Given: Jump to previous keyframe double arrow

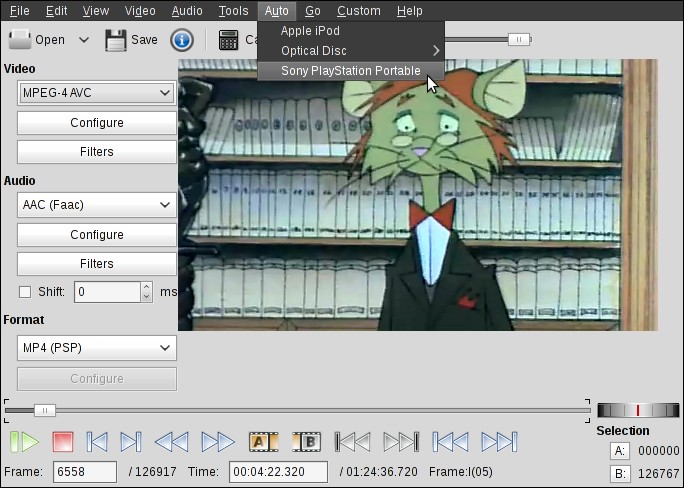Looking at the screenshot, I should coord(172,442).
